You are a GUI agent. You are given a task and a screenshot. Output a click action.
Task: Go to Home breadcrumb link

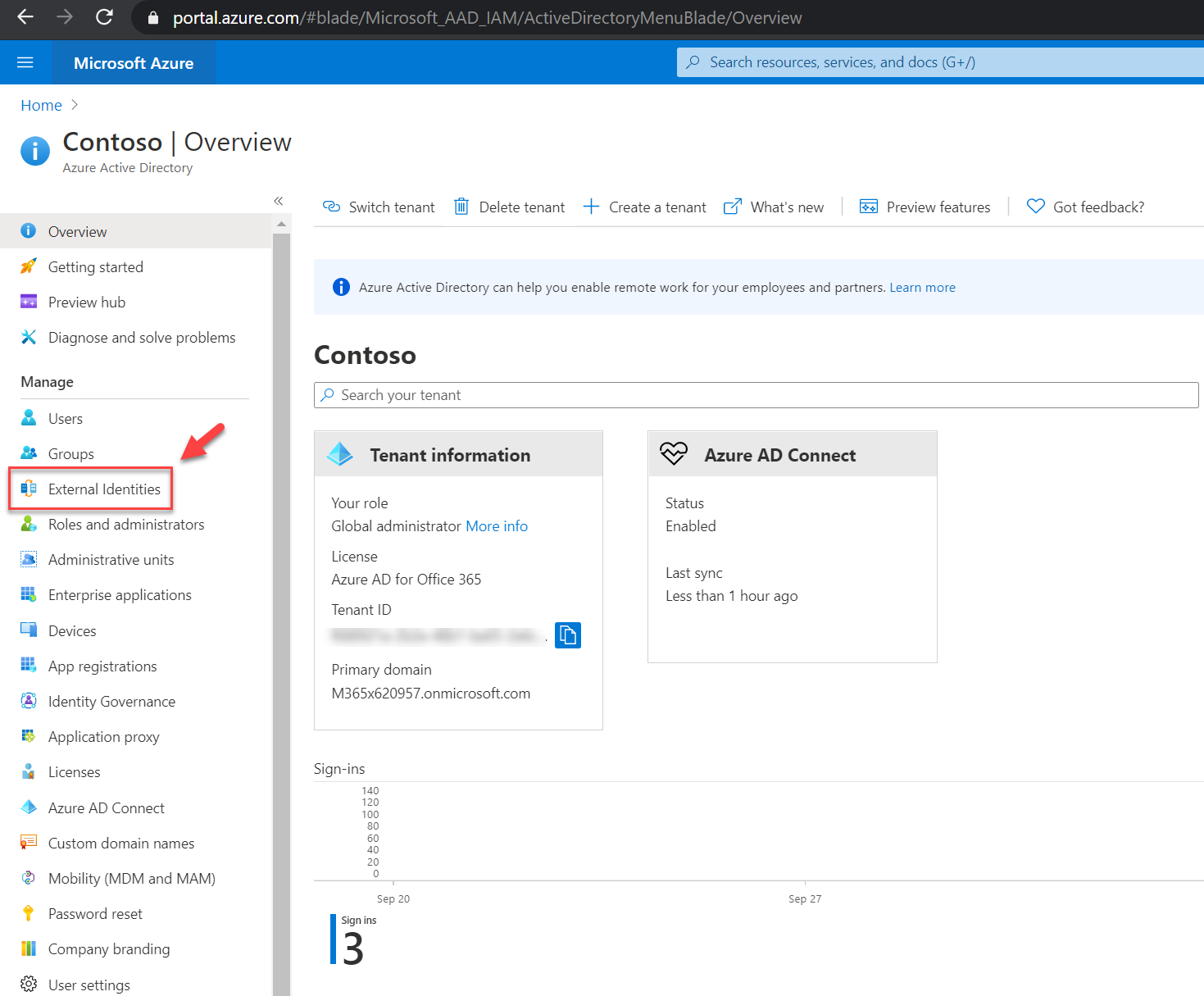point(41,105)
